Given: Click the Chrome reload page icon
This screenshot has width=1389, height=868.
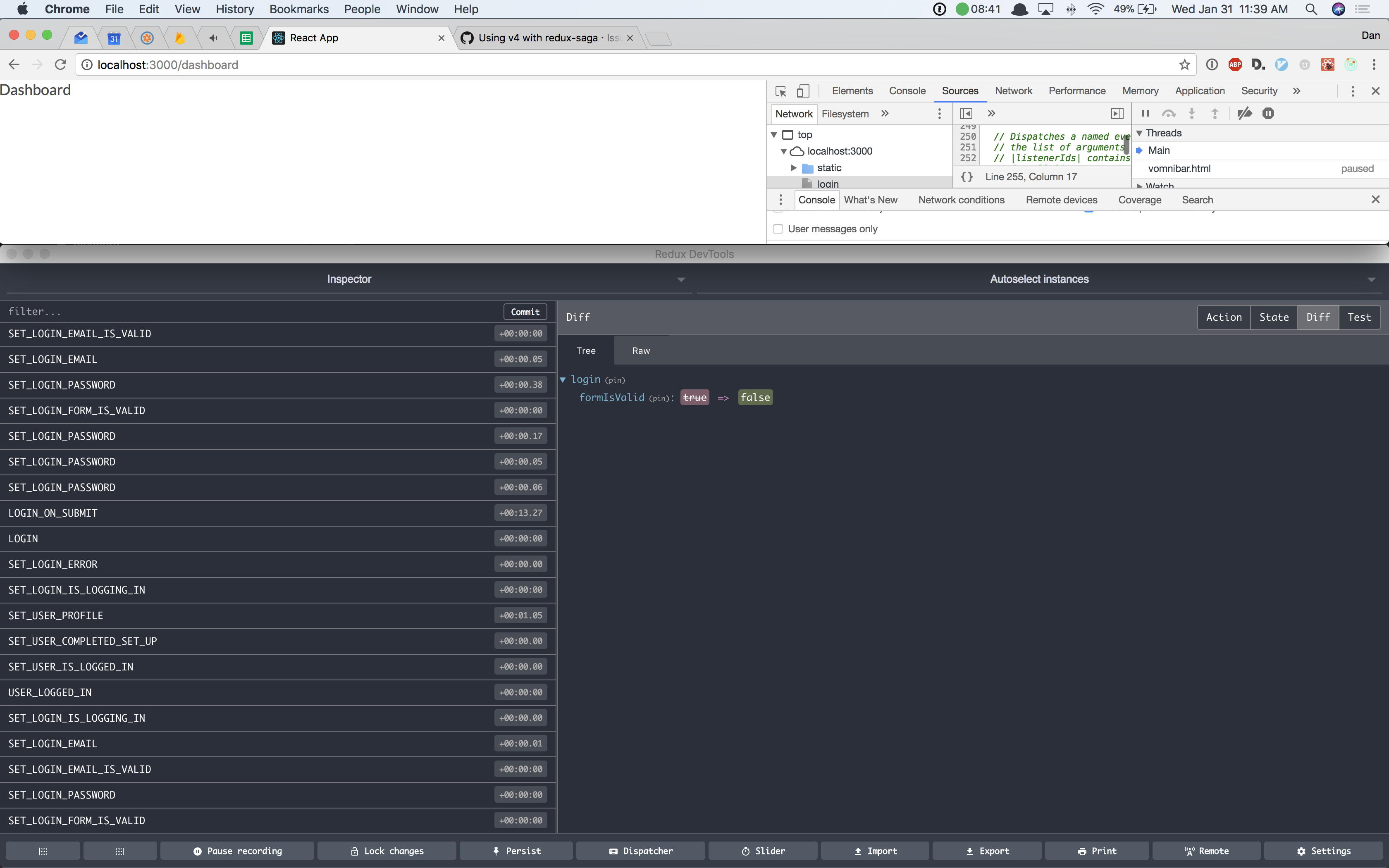Looking at the screenshot, I should tap(60, 65).
